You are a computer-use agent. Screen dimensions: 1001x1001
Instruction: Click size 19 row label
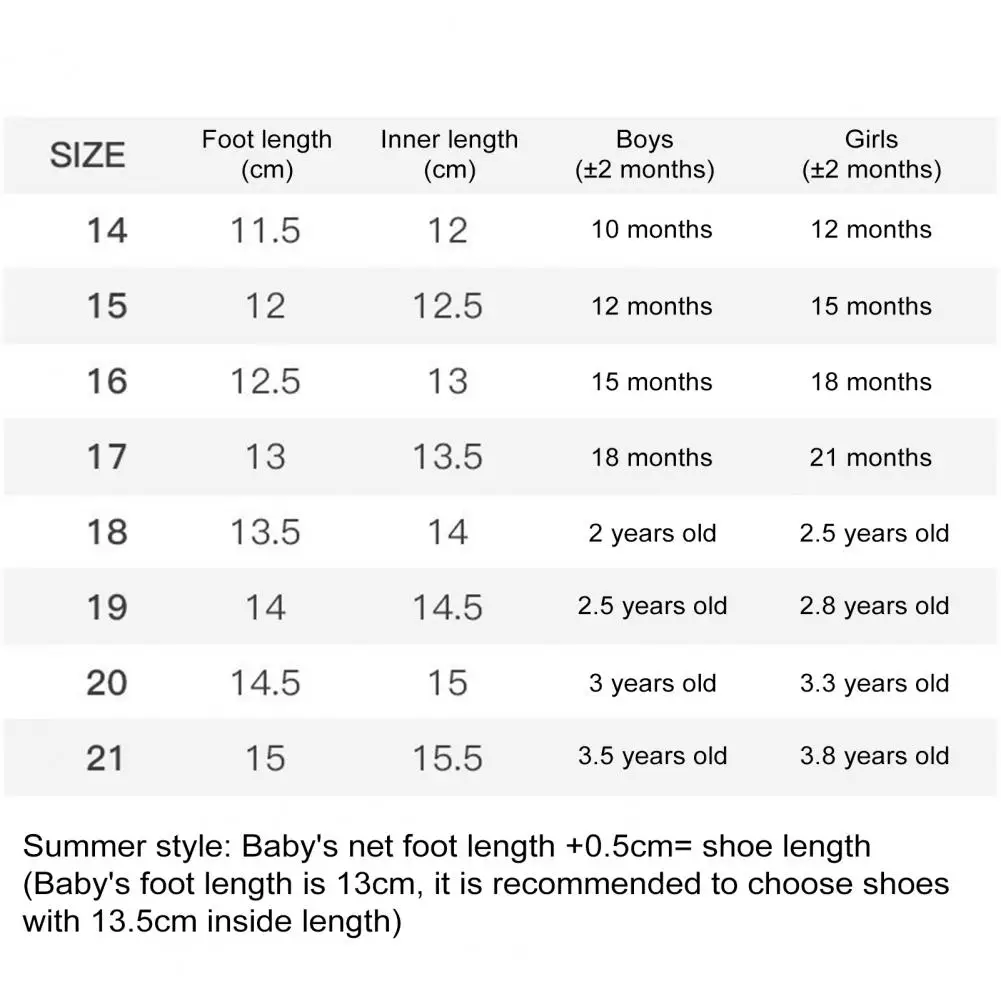(107, 607)
